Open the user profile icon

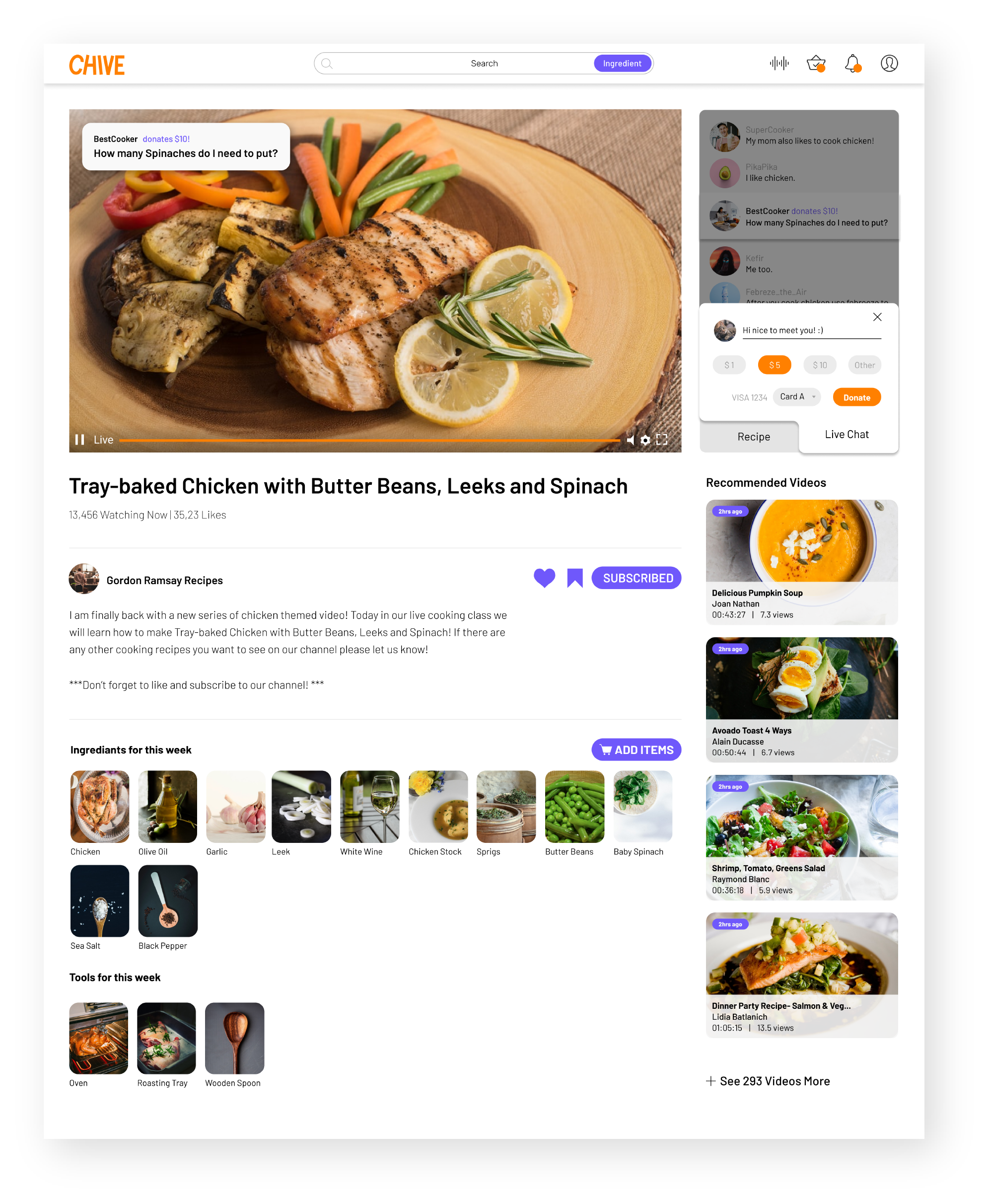pyautogui.click(x=889, y=63)
